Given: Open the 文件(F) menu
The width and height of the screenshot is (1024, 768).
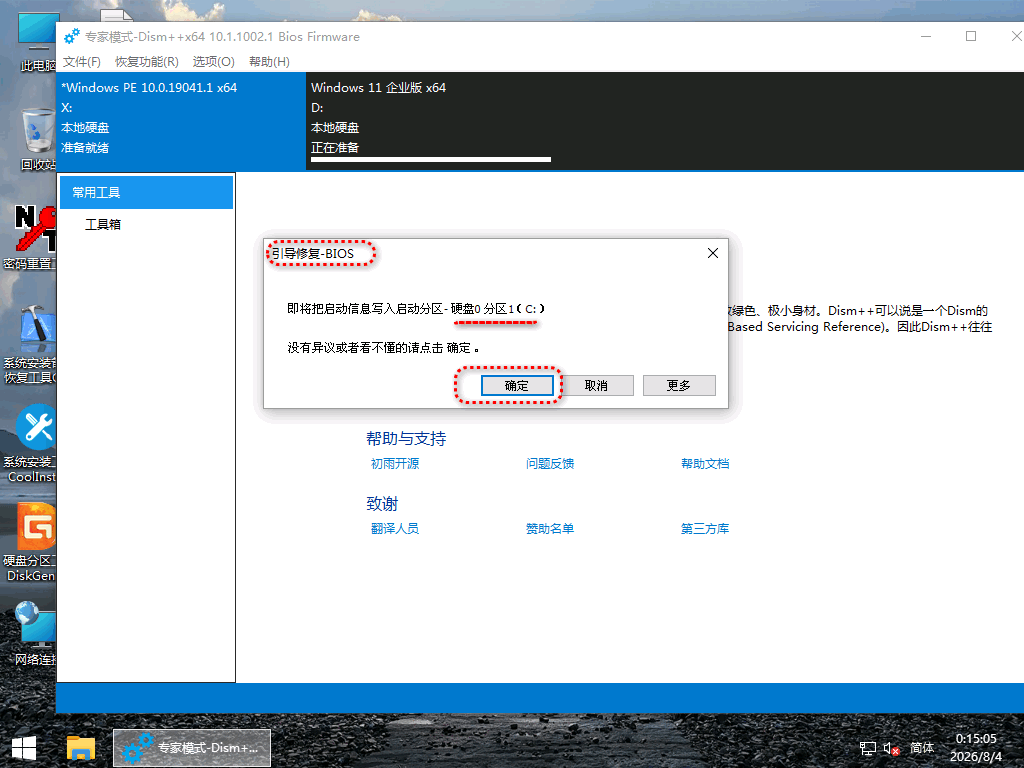Looking at the screenshot, I should click(82, 61).
